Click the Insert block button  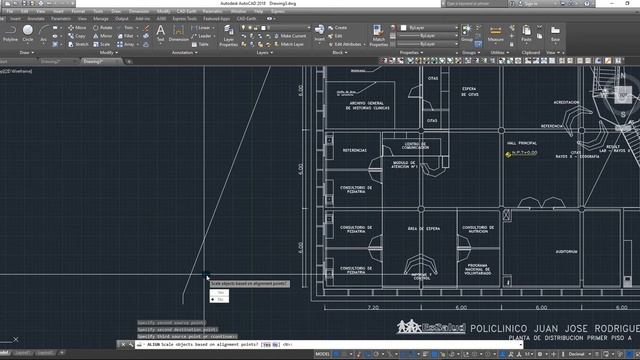(x=320, y=33)
